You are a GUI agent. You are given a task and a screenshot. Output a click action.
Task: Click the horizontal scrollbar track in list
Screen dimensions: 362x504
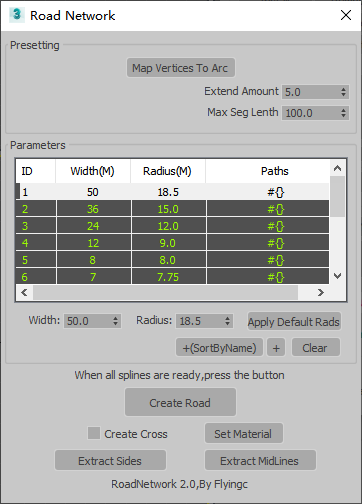click(x=165, y=293)
